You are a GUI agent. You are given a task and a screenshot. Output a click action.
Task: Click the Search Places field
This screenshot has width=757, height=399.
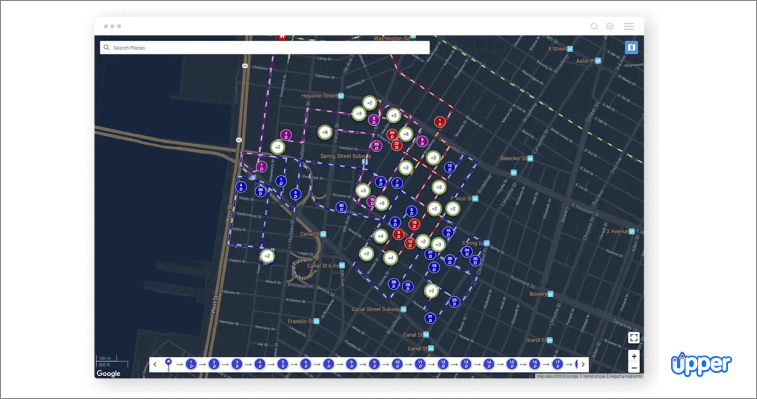[265, 47]
